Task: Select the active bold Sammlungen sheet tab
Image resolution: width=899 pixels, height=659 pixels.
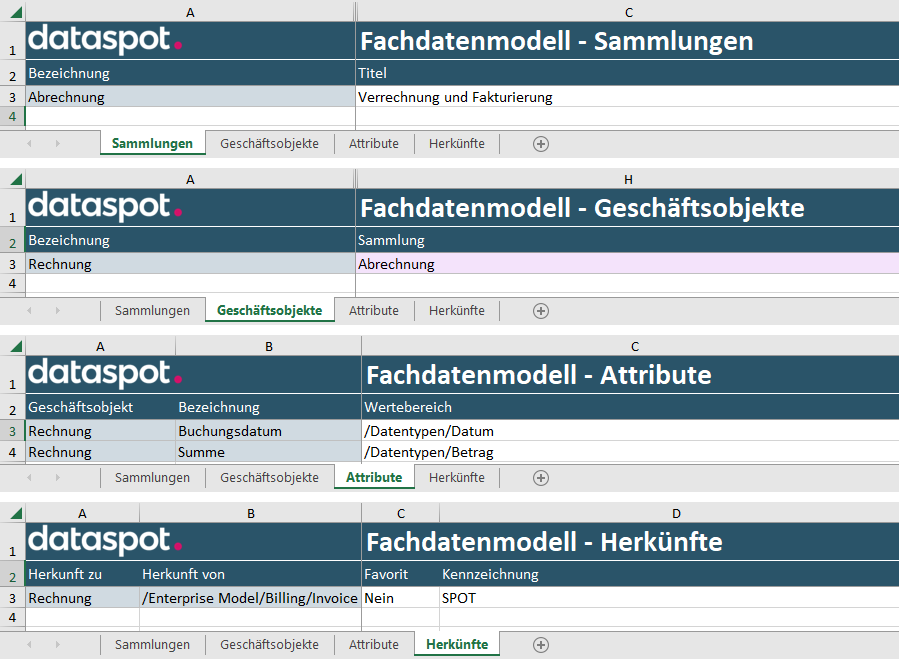Action: point(152,144)
